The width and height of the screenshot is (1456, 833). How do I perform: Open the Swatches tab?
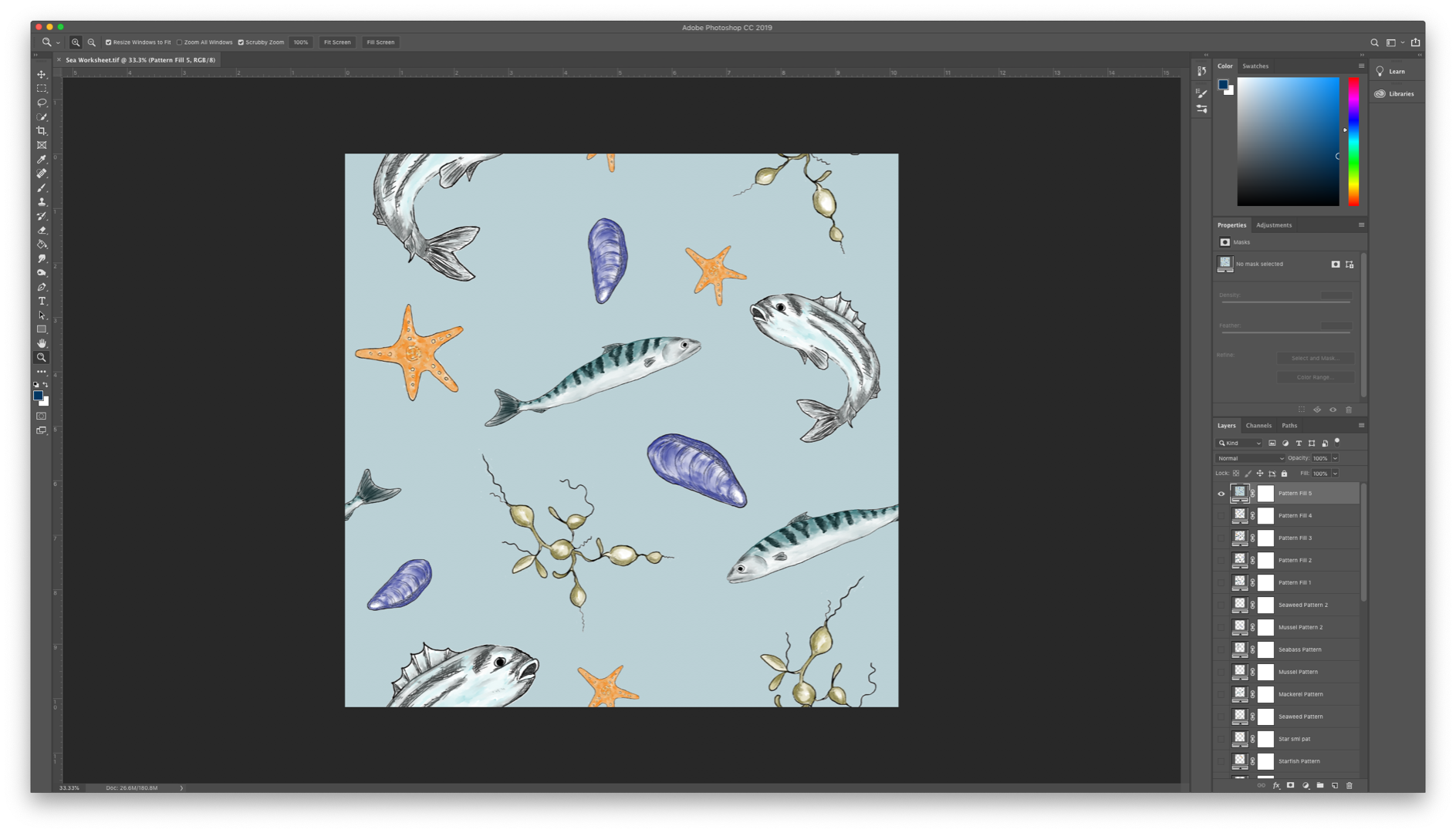click(1255, 66)
